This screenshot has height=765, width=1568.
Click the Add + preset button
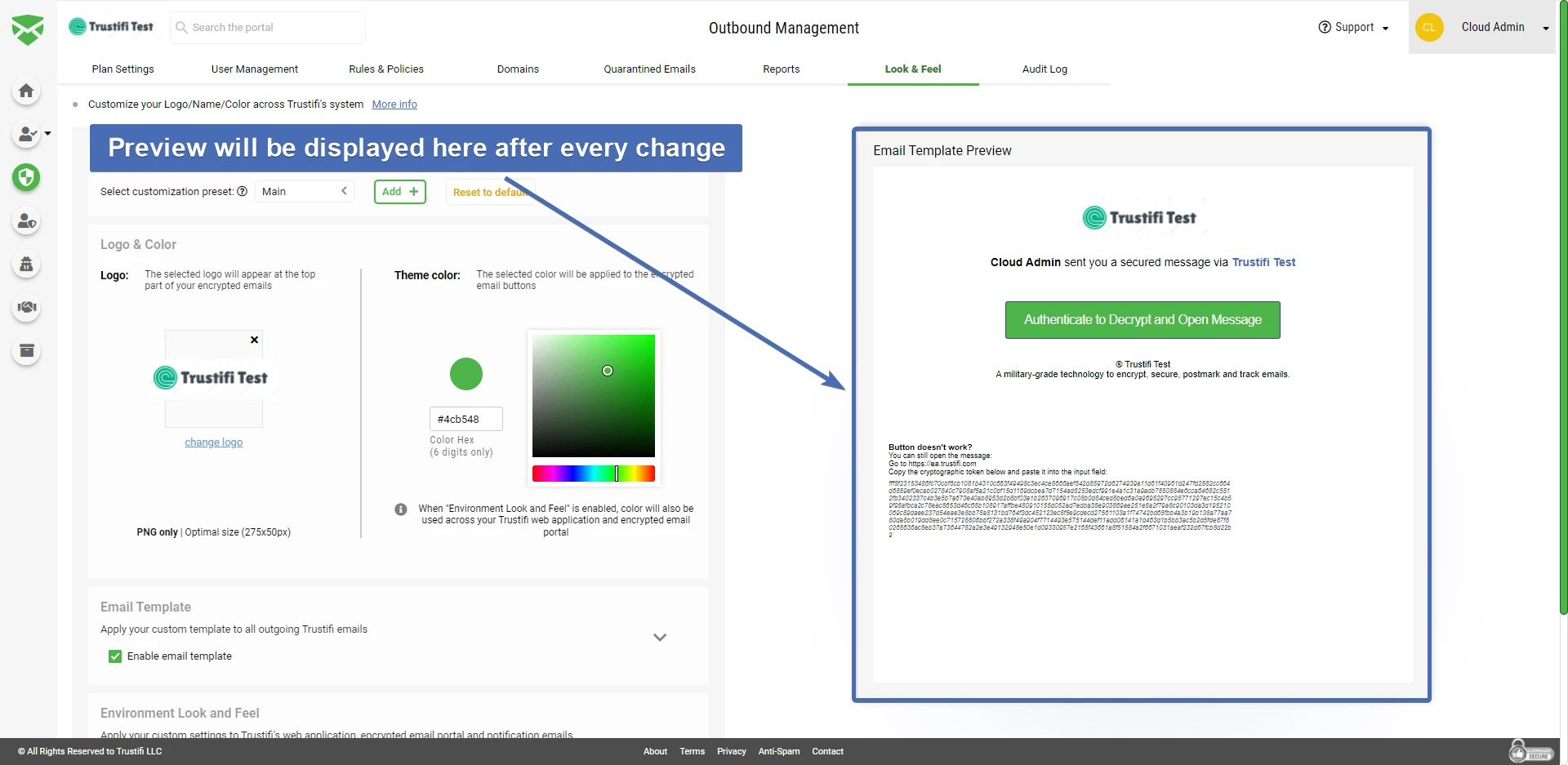point(399,191)
